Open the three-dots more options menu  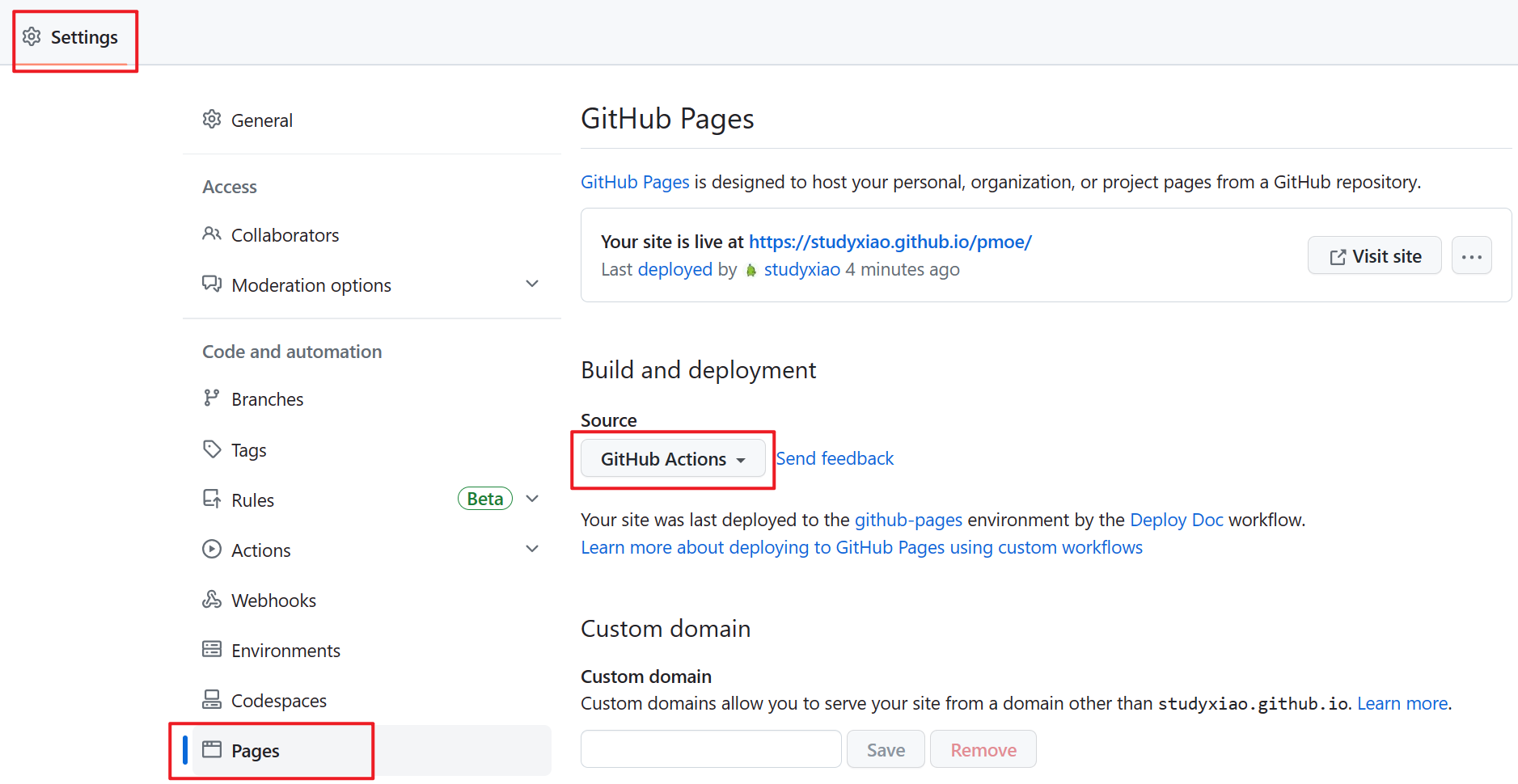pyautogui.click(x=1472, y=256)
